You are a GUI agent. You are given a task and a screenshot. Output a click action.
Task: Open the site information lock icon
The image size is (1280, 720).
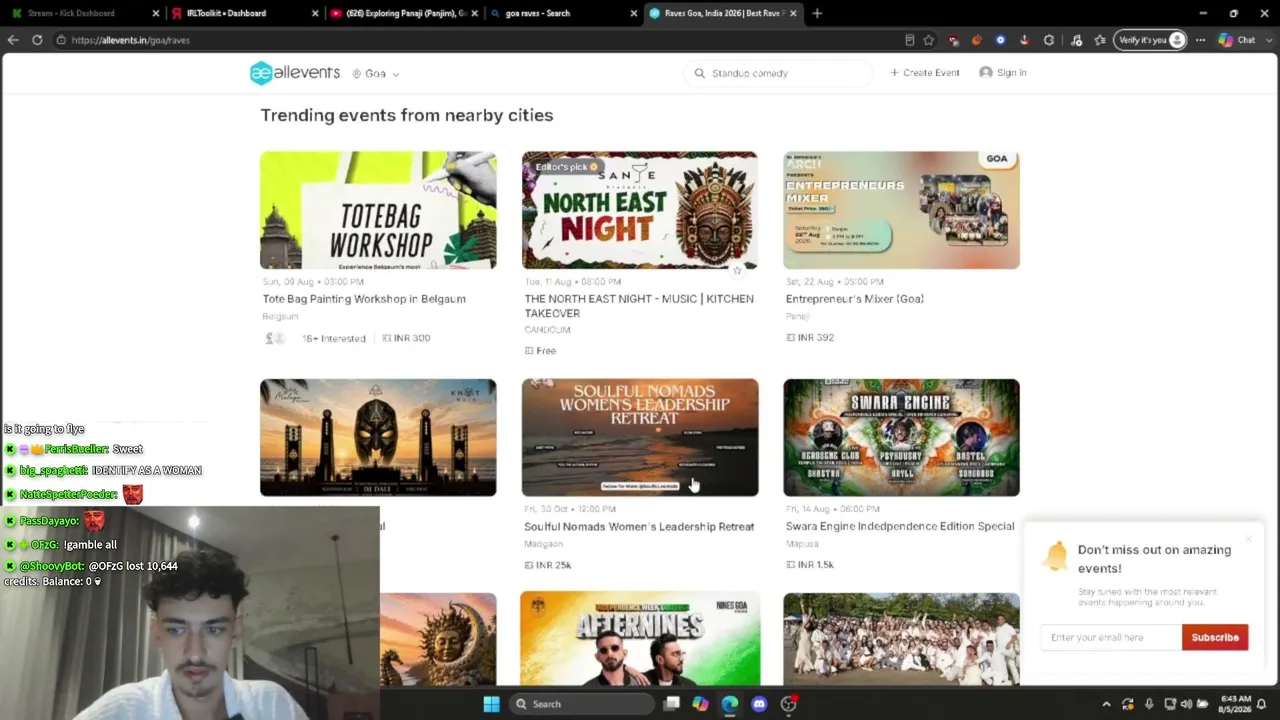[x=61, y=40]
